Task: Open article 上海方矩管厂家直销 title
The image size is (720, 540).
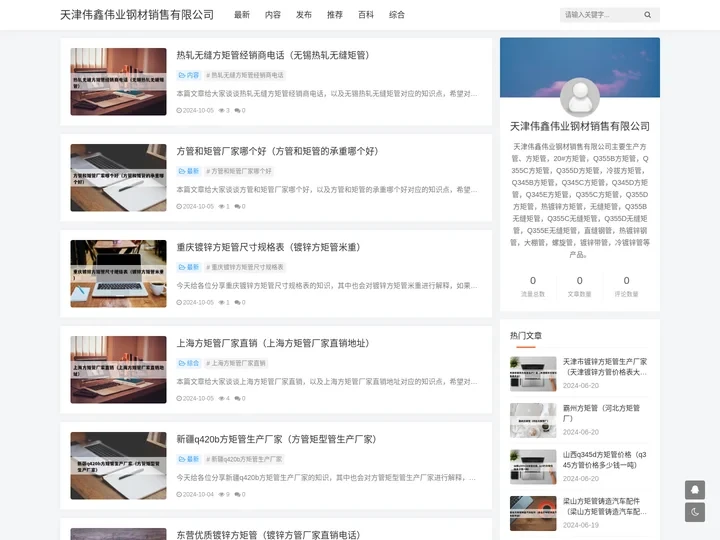Action: point(273,343)
